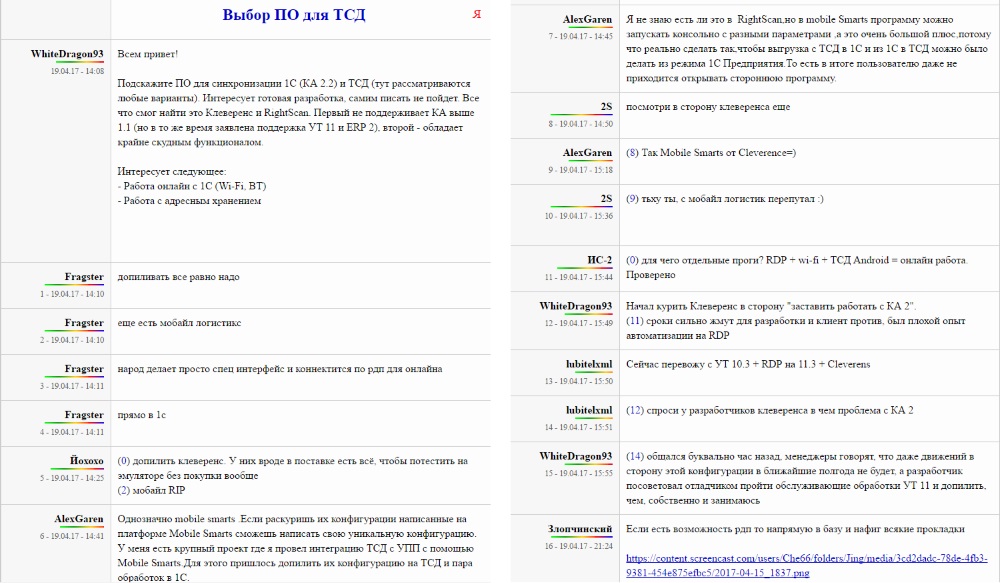Click the post stamp '16 - 19.04.17 - 21:24'
This screenshot has width=1000, height=583.
[579, 546]
